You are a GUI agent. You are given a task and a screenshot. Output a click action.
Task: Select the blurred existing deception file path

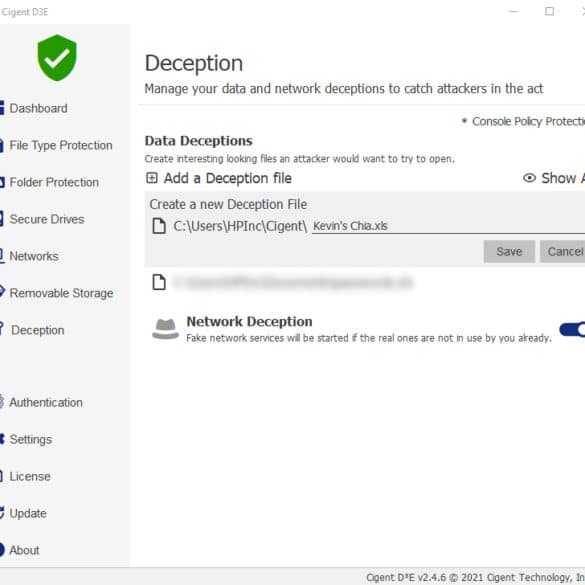[293, 282]
